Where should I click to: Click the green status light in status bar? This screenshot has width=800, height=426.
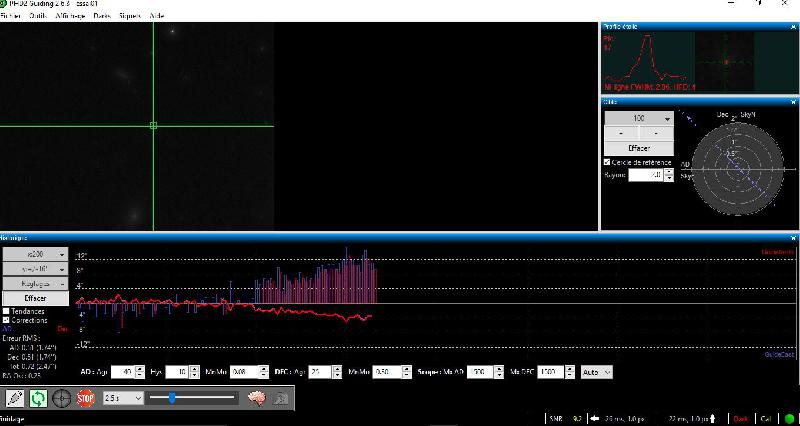789,419
